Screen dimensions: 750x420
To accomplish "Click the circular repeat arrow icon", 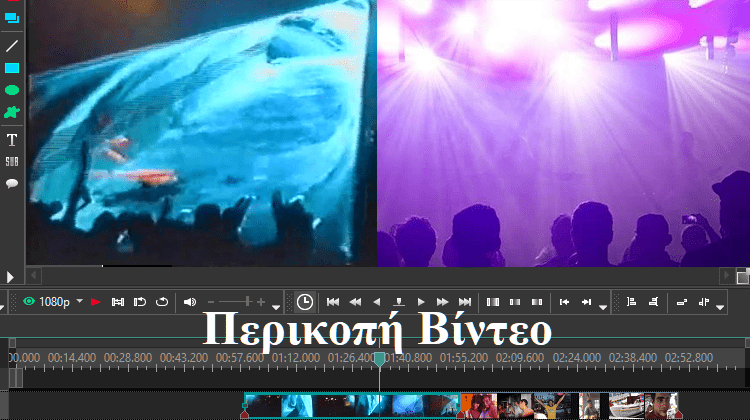I will click(x=162, y=302).
